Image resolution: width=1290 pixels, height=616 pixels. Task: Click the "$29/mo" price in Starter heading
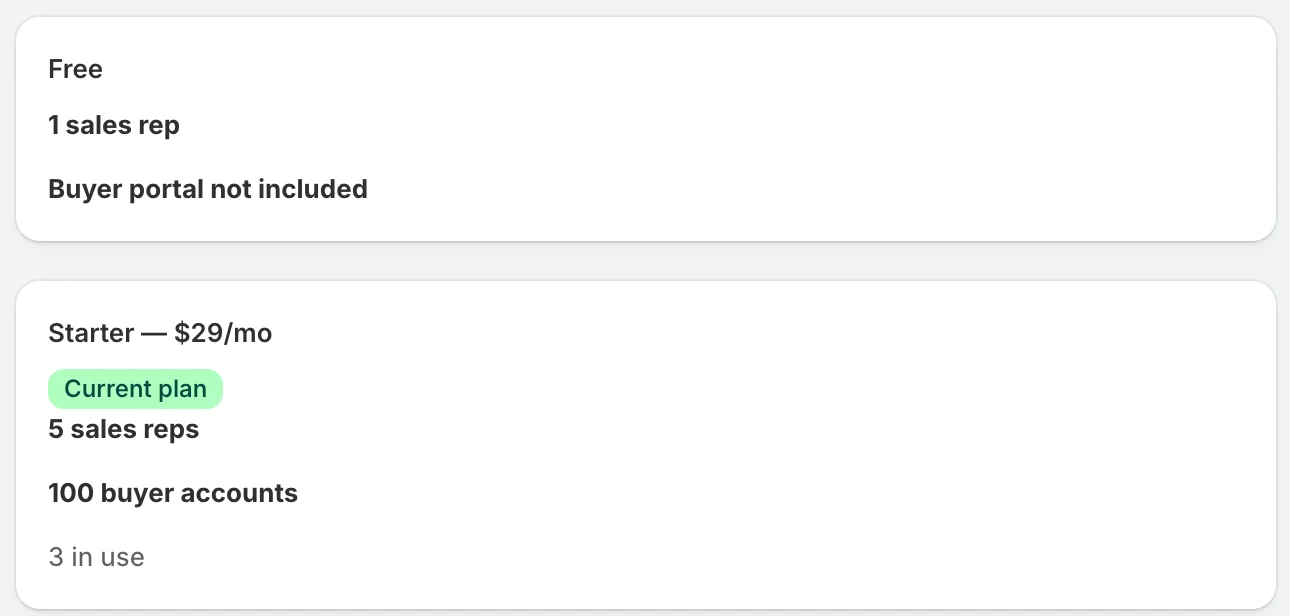point(223,333)
